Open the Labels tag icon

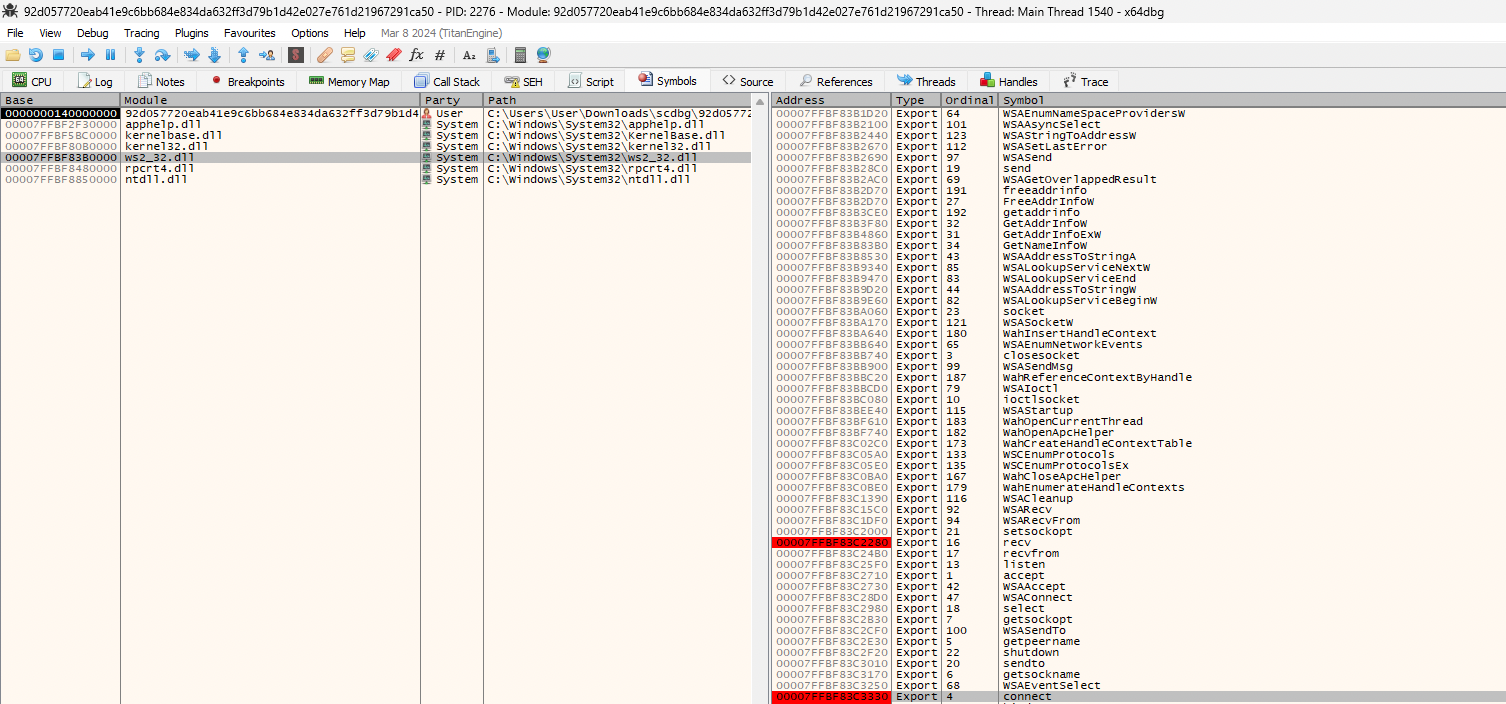(x=371, y=55)
